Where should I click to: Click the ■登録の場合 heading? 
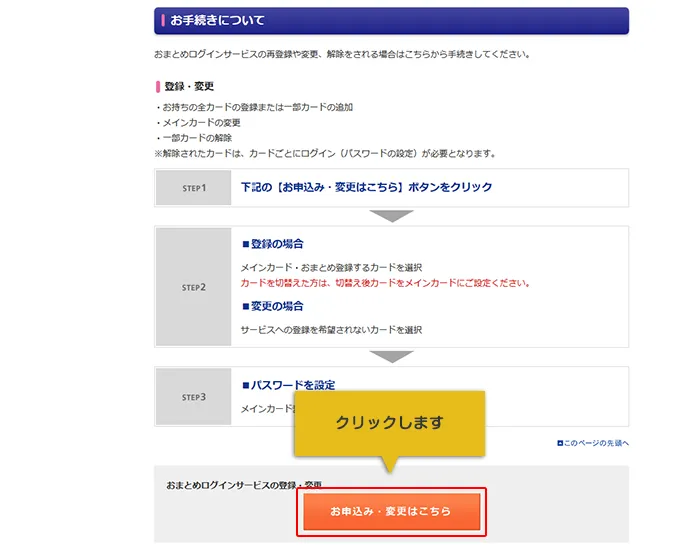click(x=273, y=244)
